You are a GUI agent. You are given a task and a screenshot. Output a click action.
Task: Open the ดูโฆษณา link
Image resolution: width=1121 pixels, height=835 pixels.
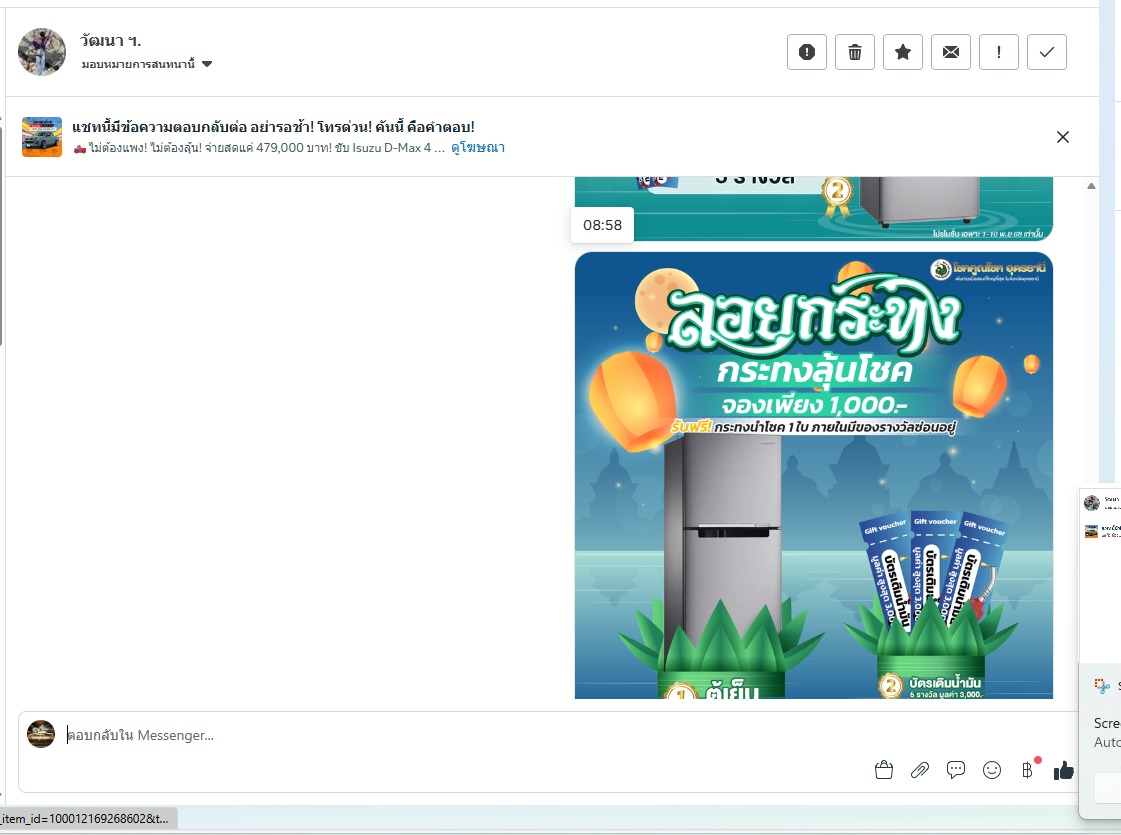(478, 148)
